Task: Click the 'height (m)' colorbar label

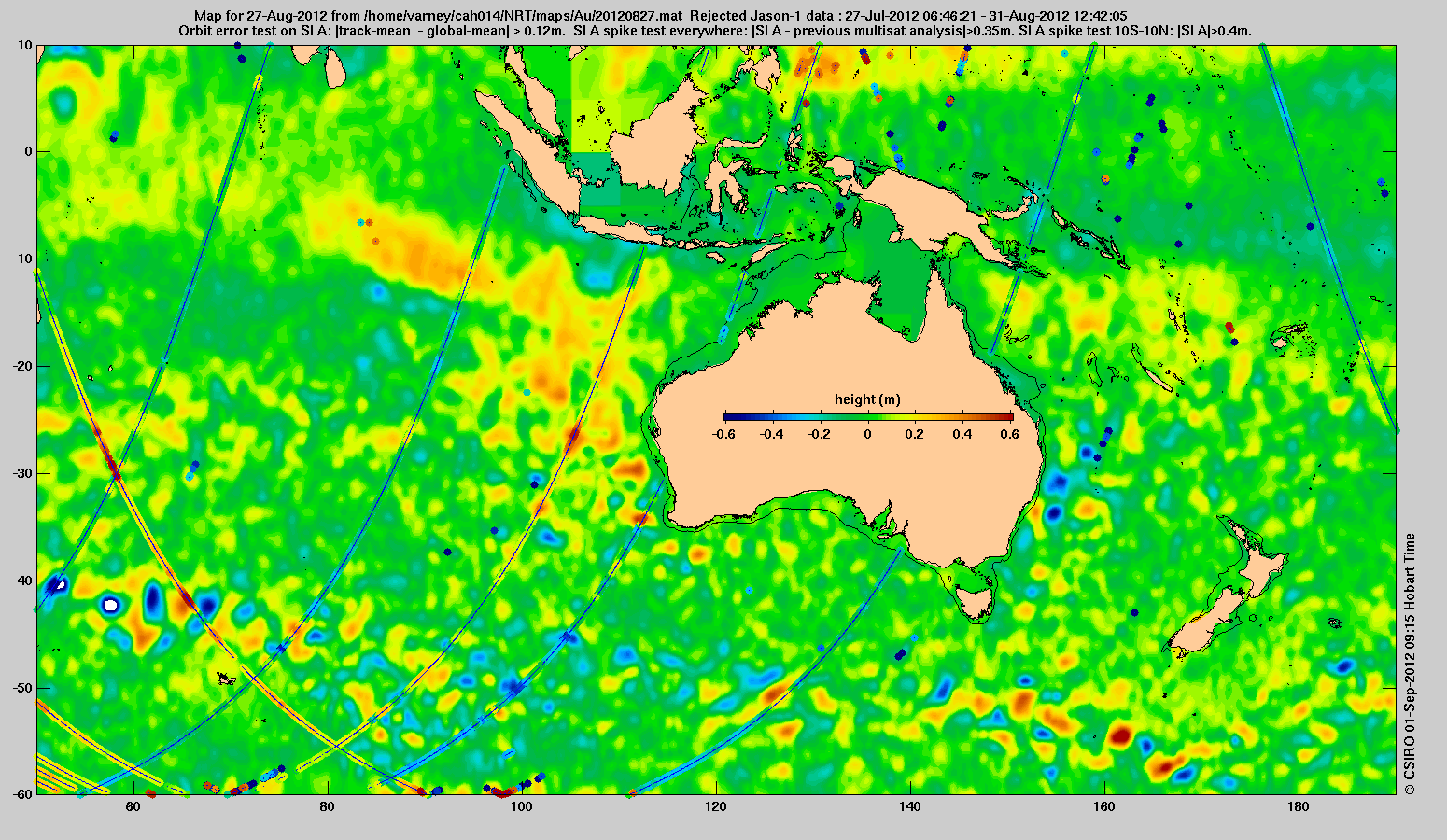Action: click(867, 399)
